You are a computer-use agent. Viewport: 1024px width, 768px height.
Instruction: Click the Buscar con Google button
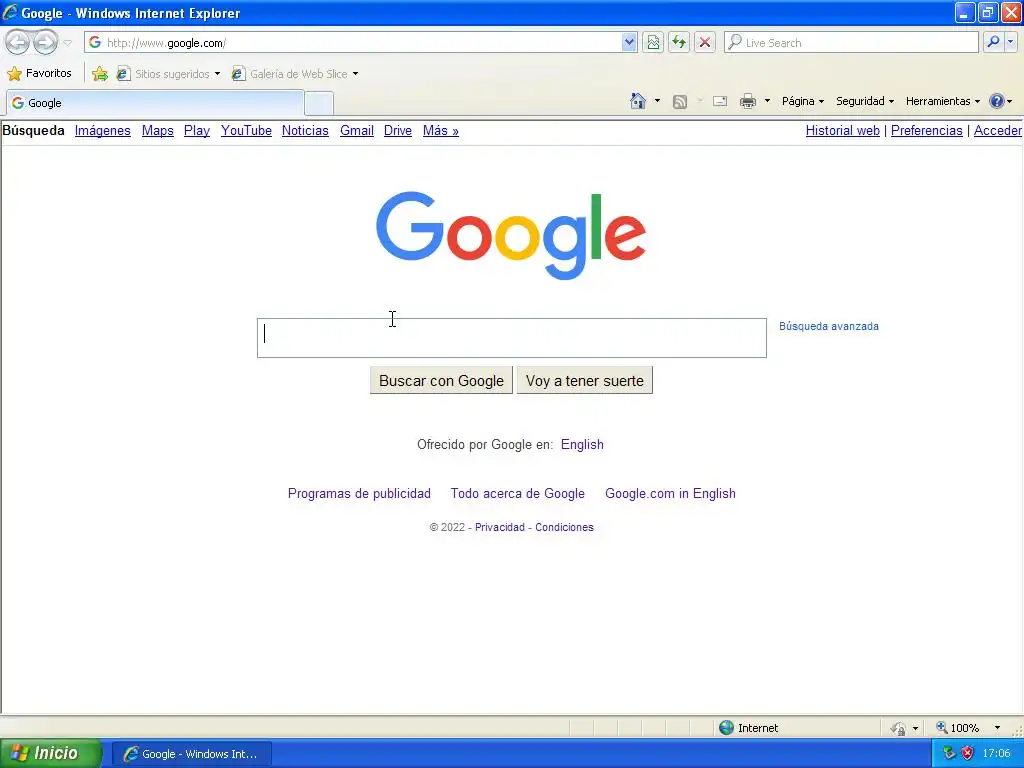[x=441, y=381]
